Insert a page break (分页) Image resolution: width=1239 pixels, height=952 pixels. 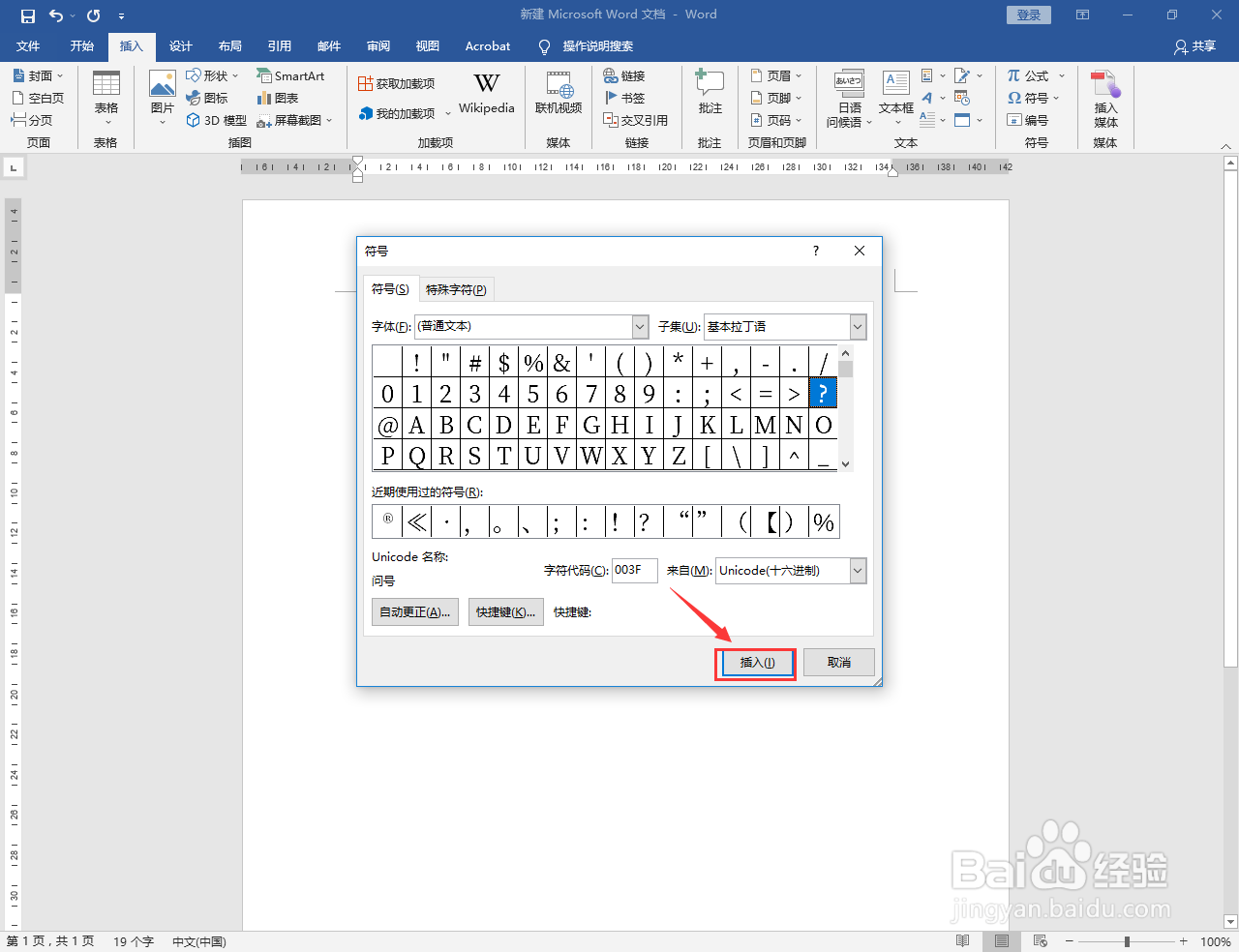32,120
